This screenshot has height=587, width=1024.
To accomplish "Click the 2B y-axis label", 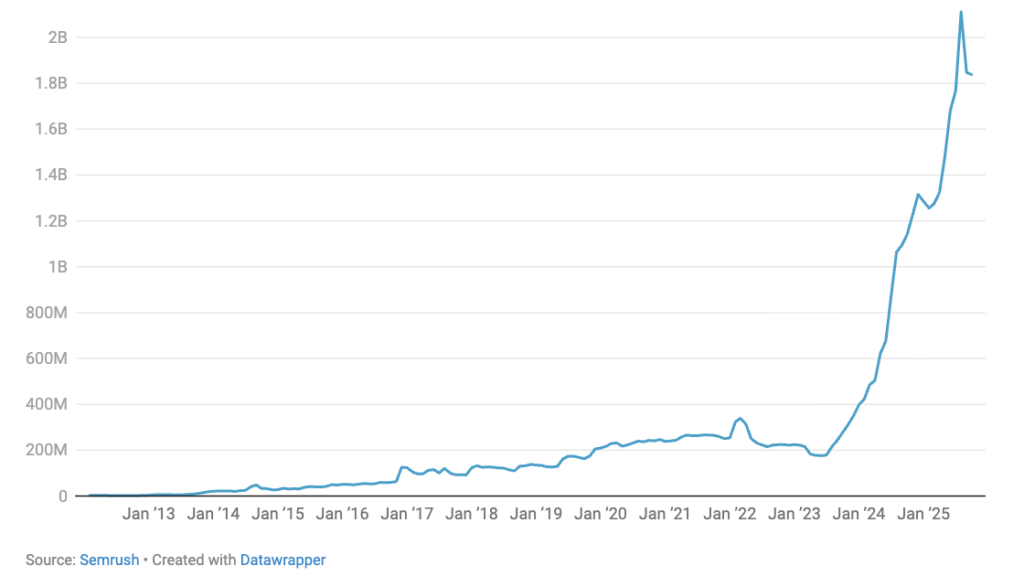I will click(x=56, y=38).
